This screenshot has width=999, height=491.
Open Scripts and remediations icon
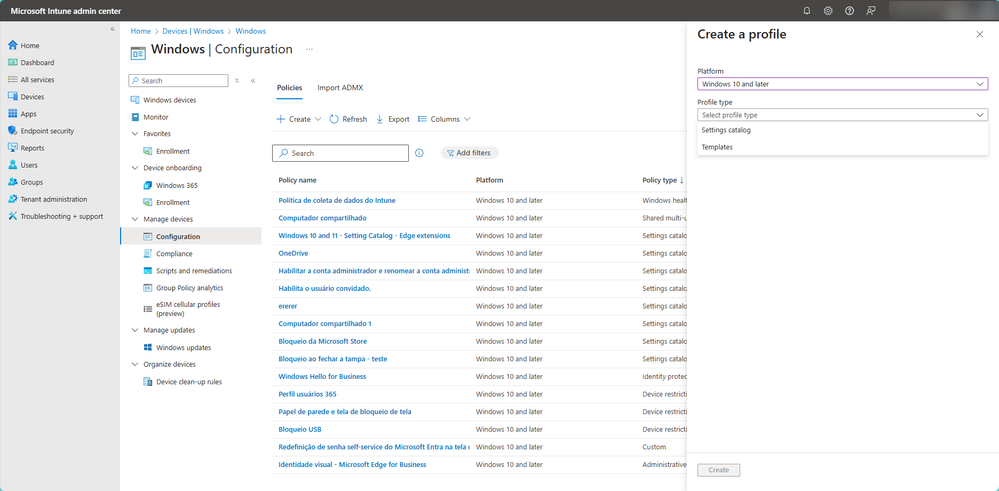(x=148, y=271)
